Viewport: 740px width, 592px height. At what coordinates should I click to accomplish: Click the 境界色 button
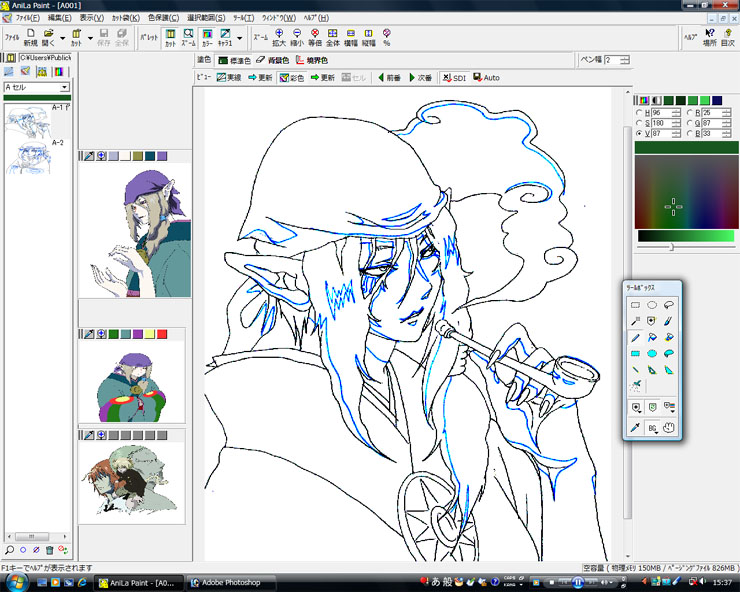[x=311, y=60]
